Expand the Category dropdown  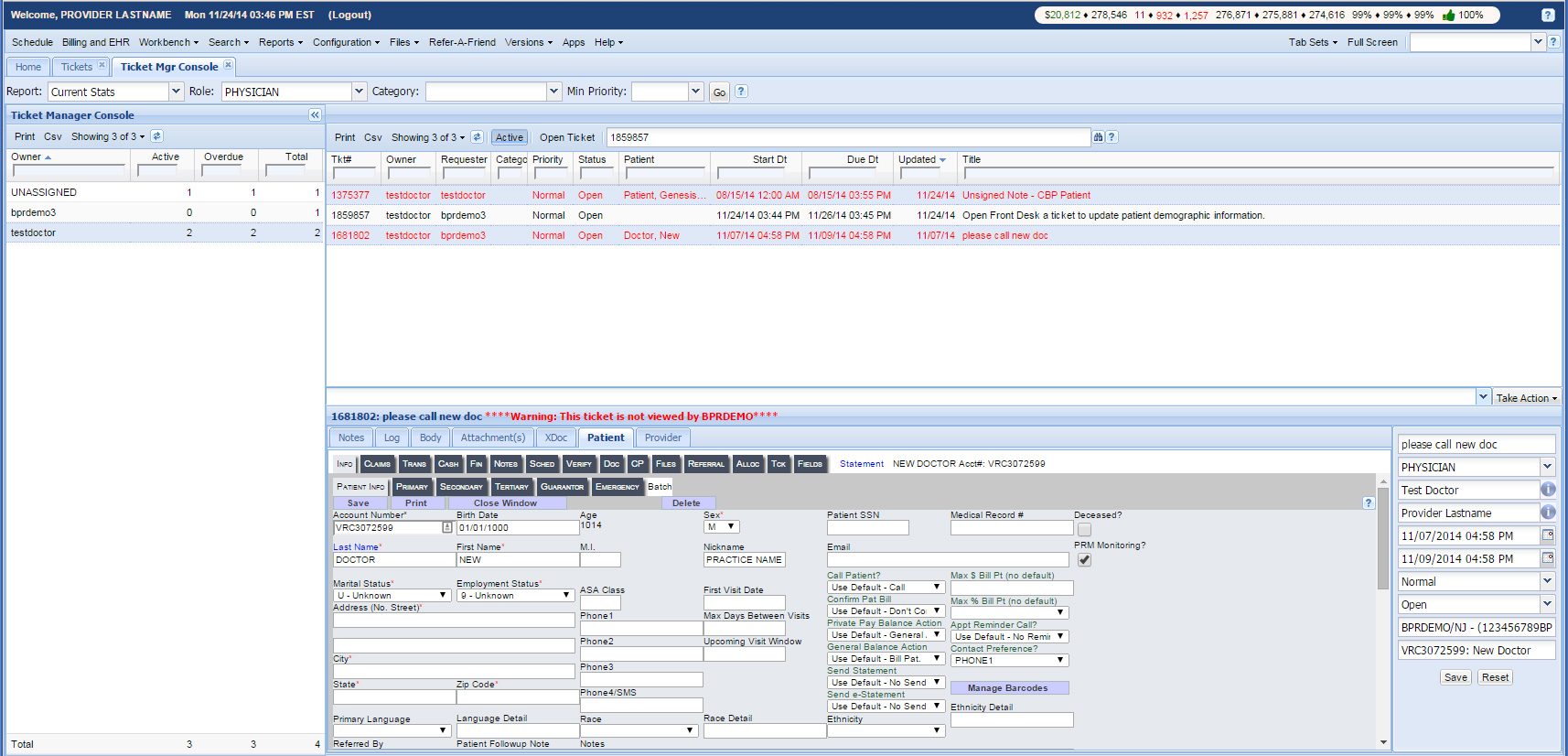pyautogui.click(x=553, y=92)
